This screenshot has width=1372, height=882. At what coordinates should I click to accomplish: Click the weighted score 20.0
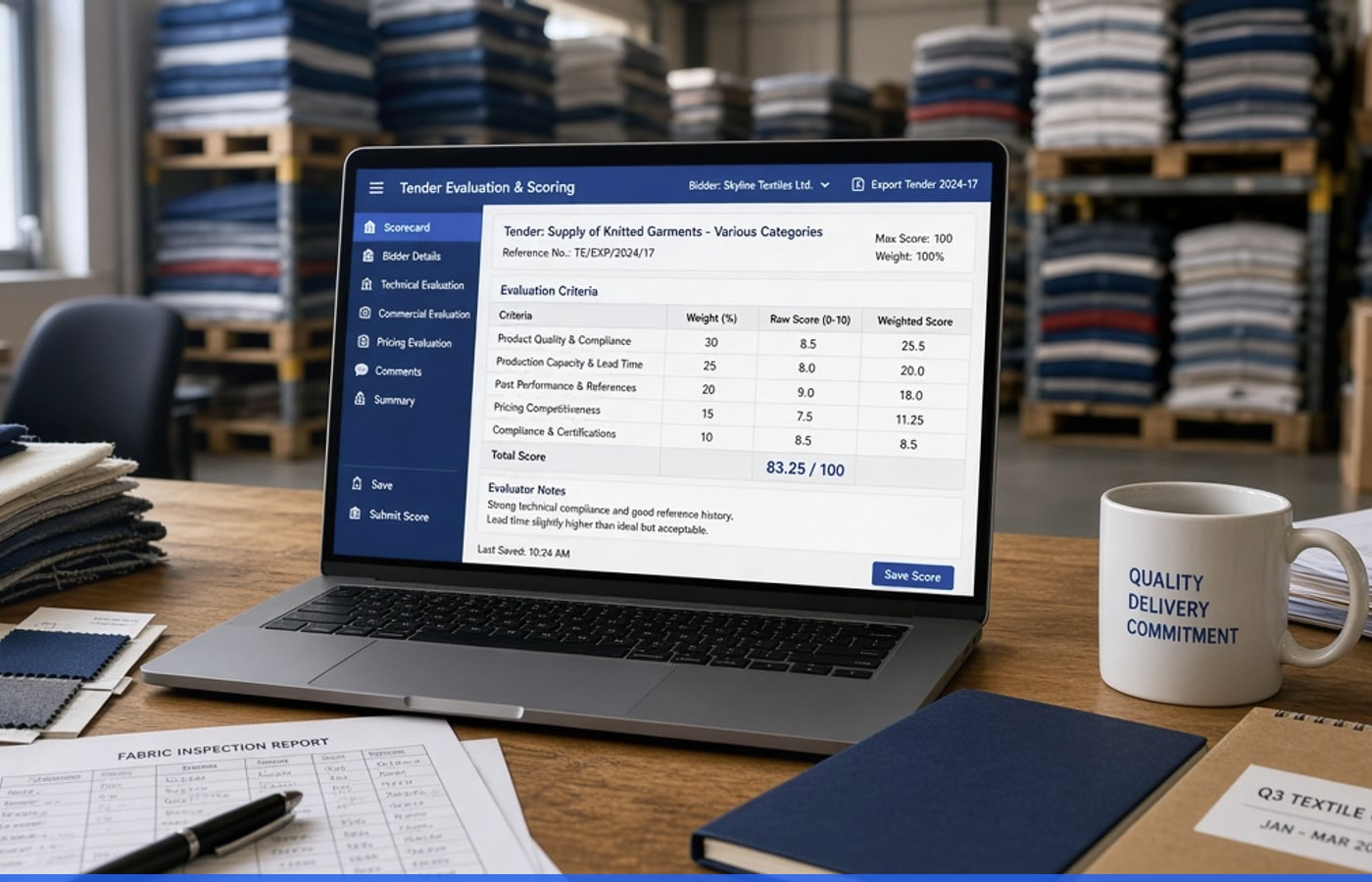pos(912,370)
